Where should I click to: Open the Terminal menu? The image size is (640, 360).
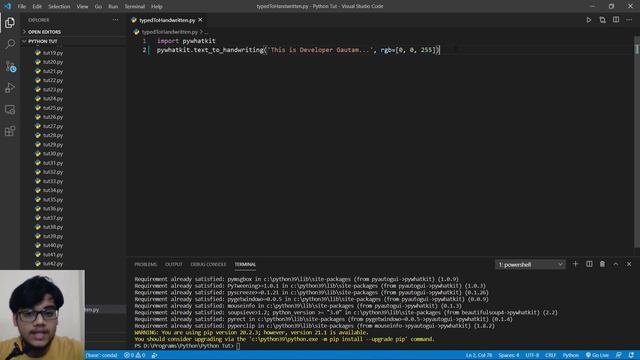(135, 7)
